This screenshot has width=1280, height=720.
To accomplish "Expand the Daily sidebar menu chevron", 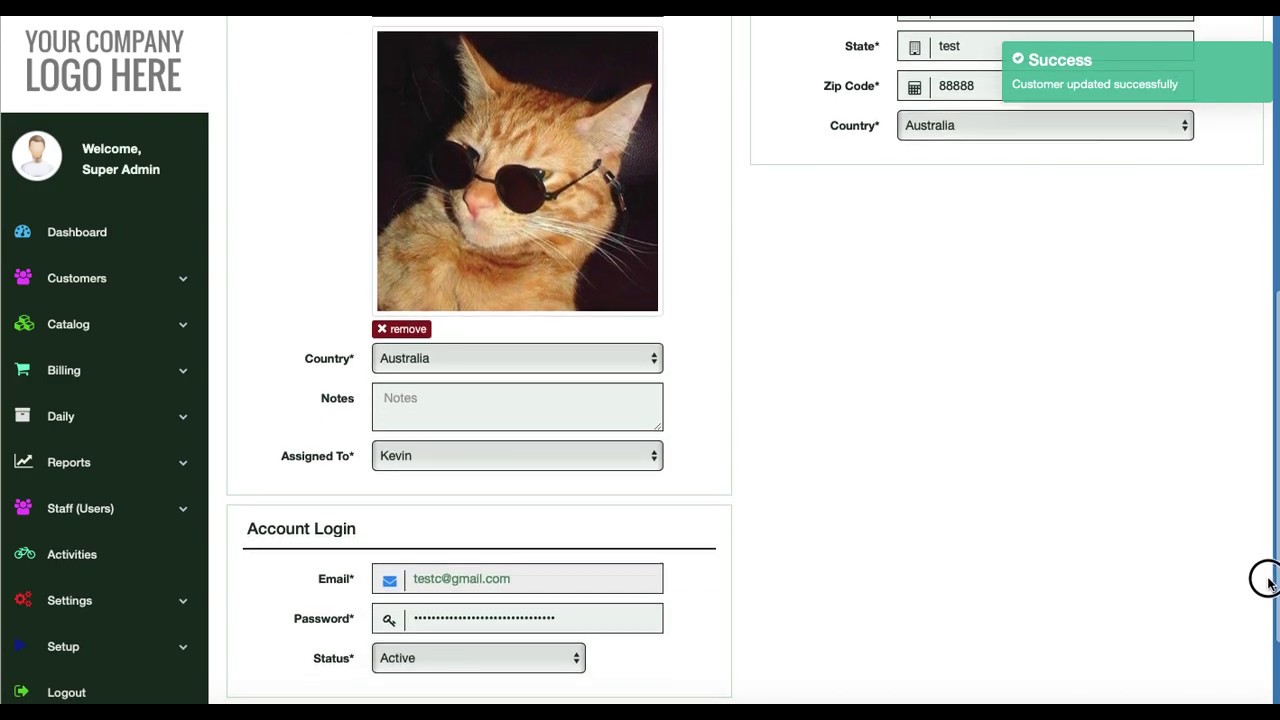I will pyautogui.click(x=183, y=417).
